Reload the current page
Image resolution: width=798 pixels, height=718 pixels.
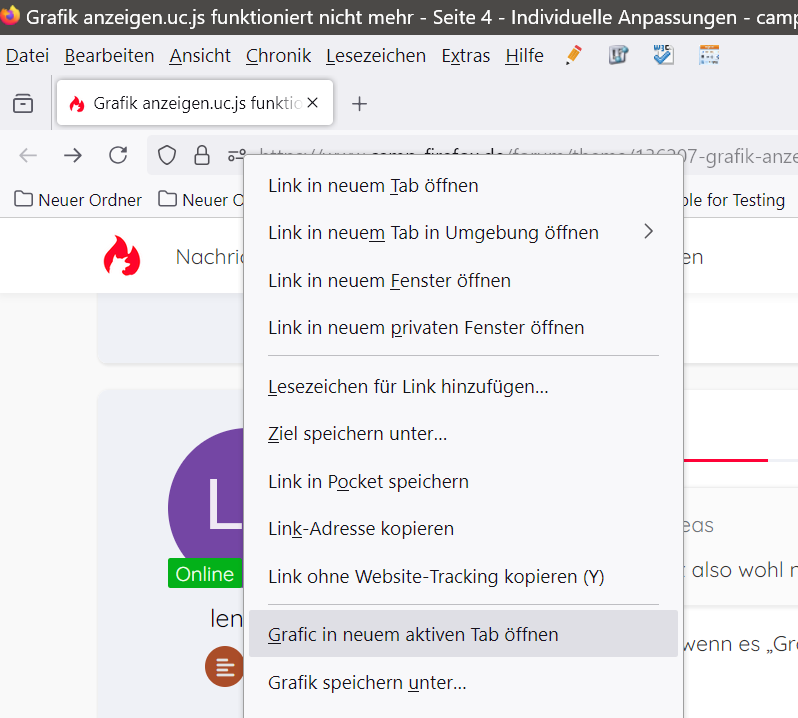click(118, 155)
